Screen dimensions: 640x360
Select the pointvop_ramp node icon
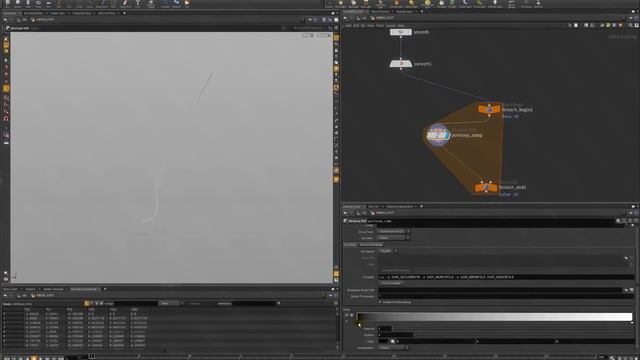point(438,135)
